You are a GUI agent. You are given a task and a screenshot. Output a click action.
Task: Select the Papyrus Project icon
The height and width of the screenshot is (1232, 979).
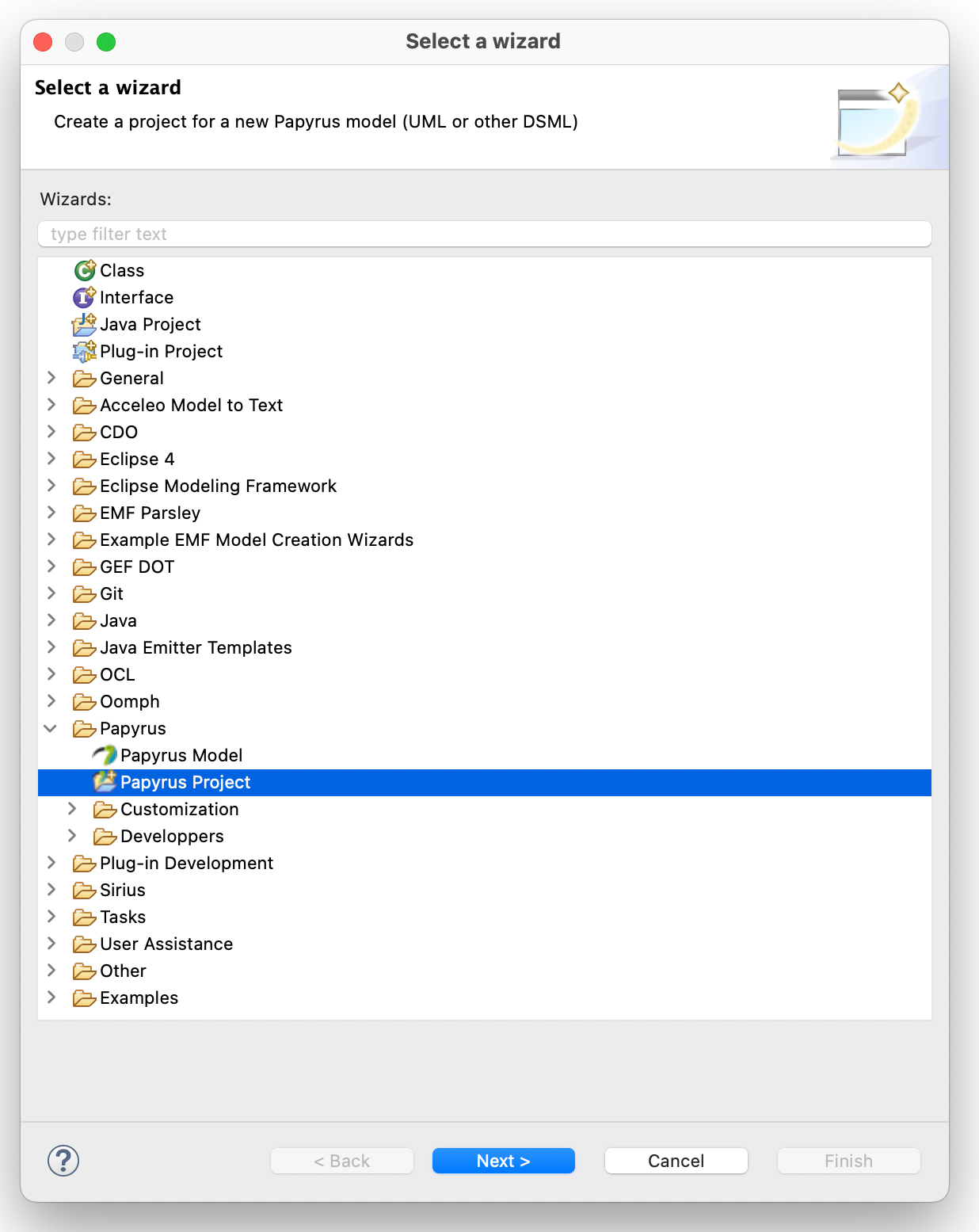click(x=105, y=782)
